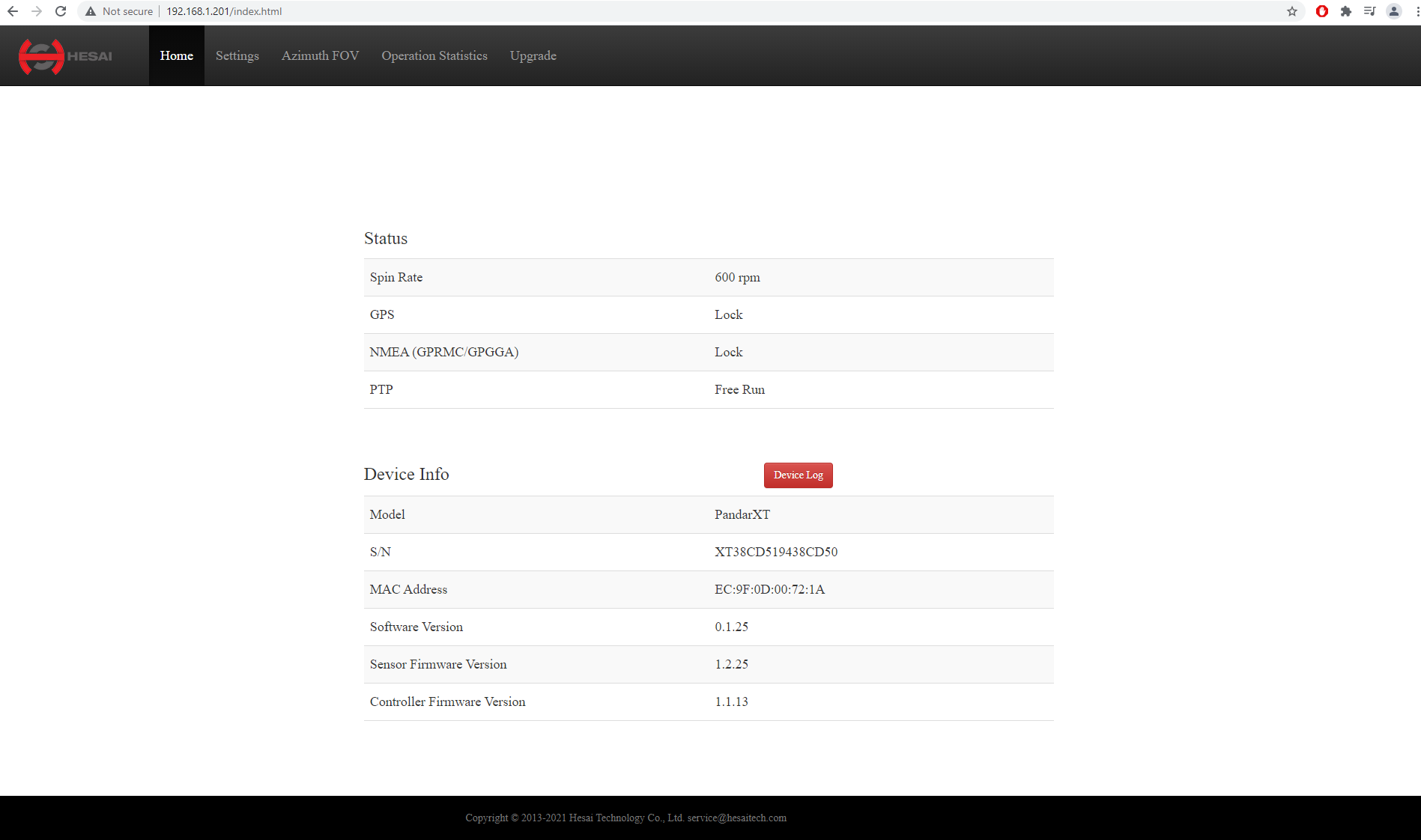Open the red Opera extension icon
Viewport: 1421px width, 840px height.
(1322, 11)
